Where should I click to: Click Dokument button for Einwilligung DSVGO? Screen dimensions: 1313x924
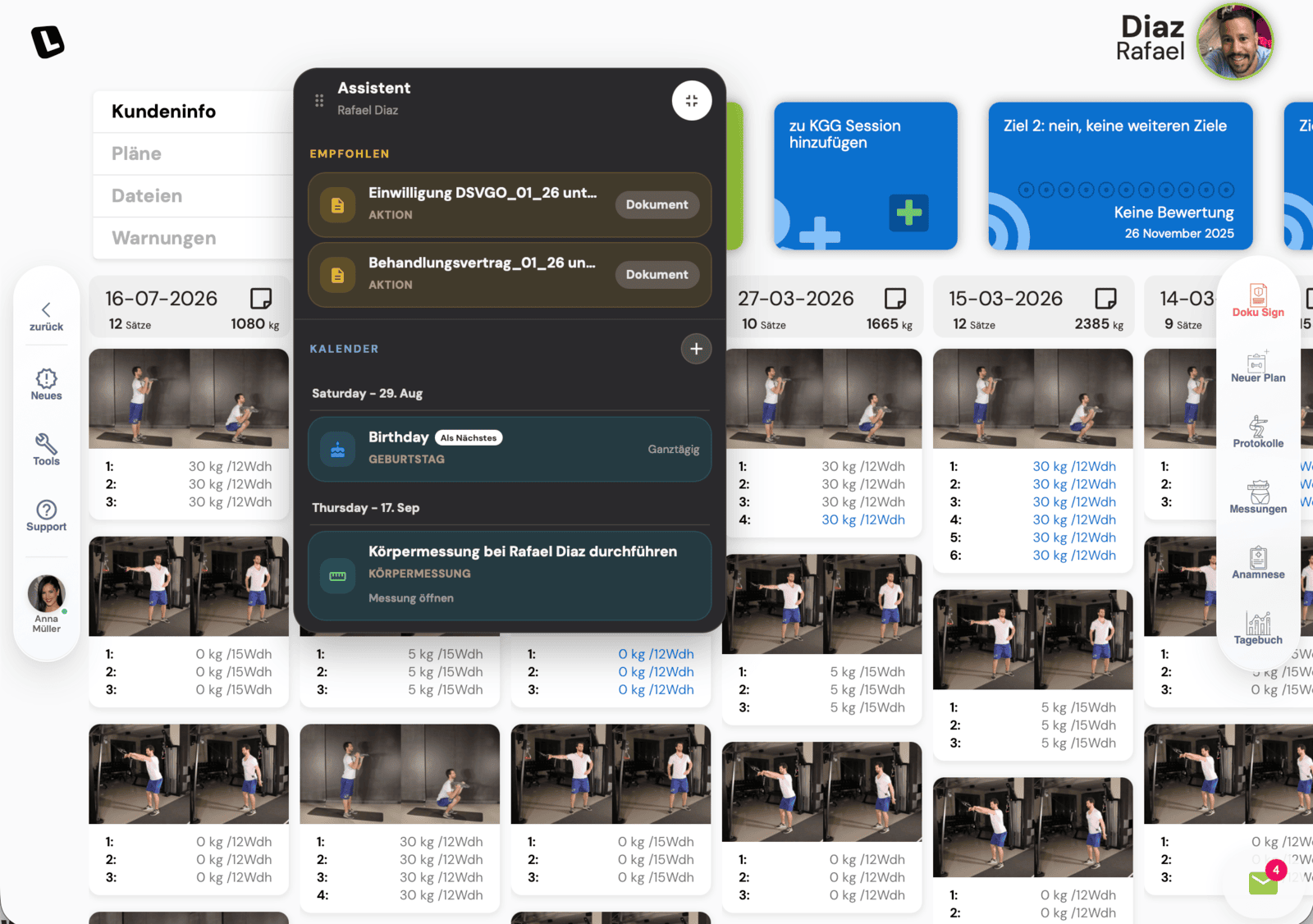[657, 204]
